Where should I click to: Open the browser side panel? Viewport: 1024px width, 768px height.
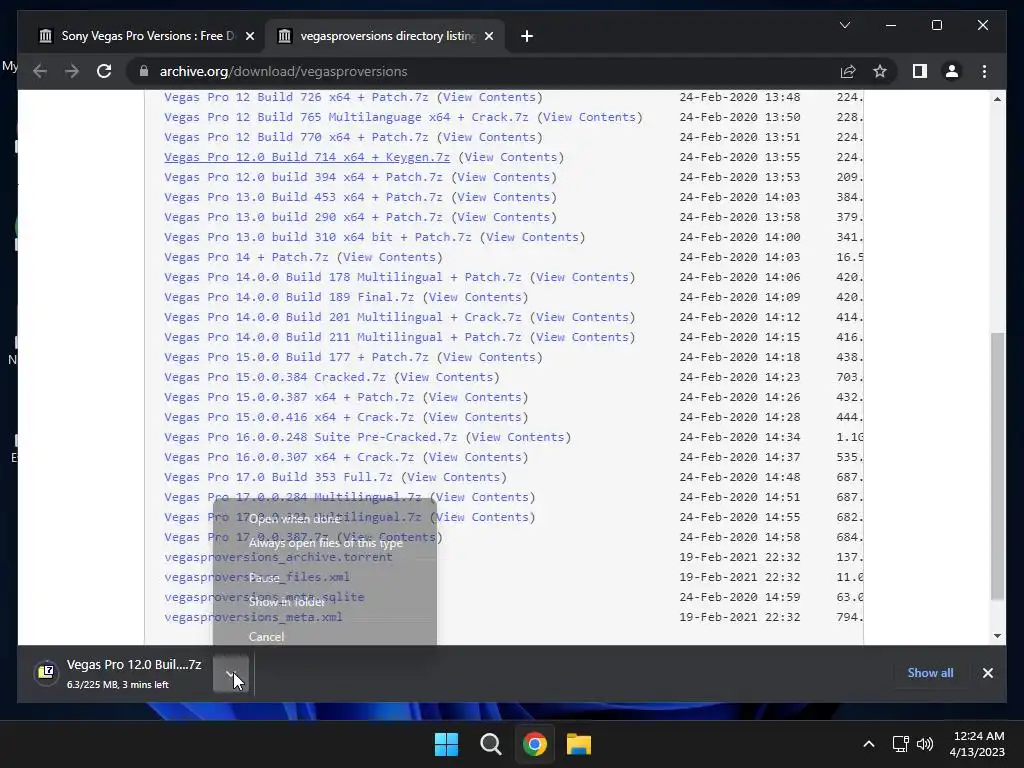click(x=920, y=71)
